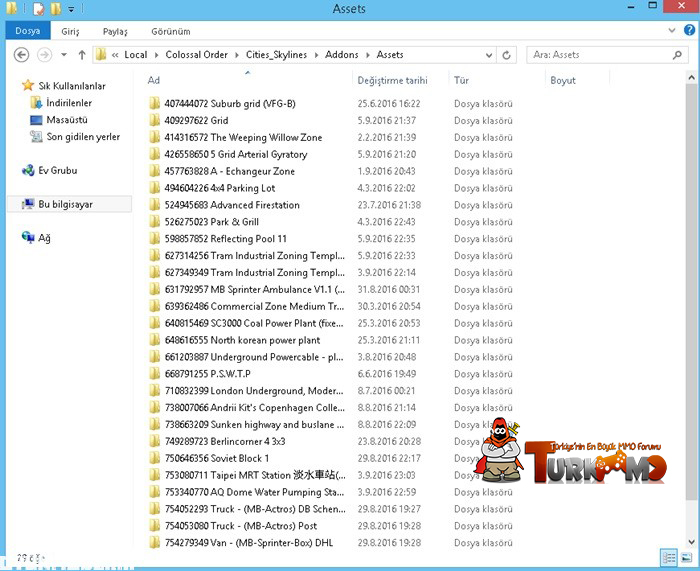Open Explorer help question mark
The image size is (700, 571).
coord(689,30)
